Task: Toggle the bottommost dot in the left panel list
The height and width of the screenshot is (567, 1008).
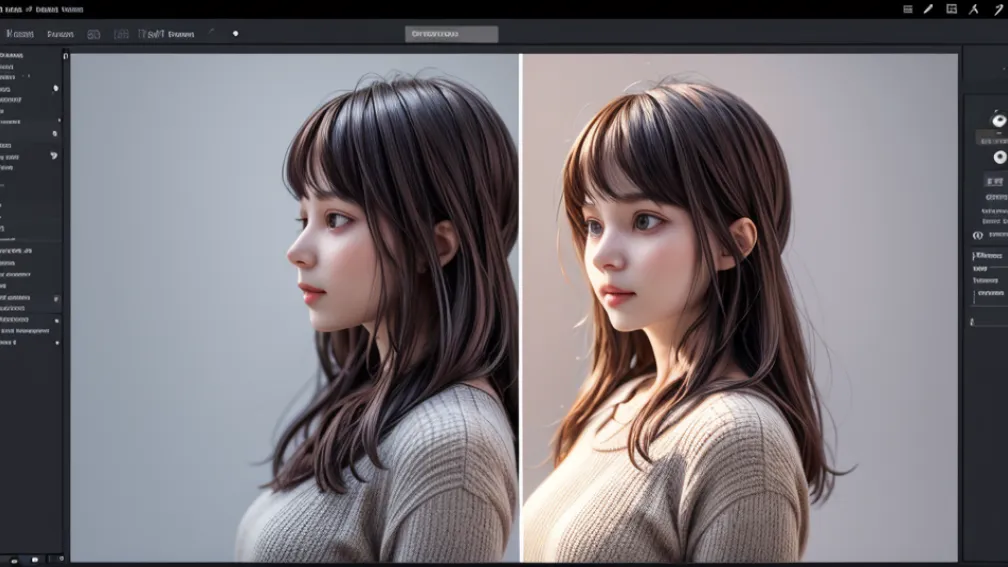Action: pos(57,343)
